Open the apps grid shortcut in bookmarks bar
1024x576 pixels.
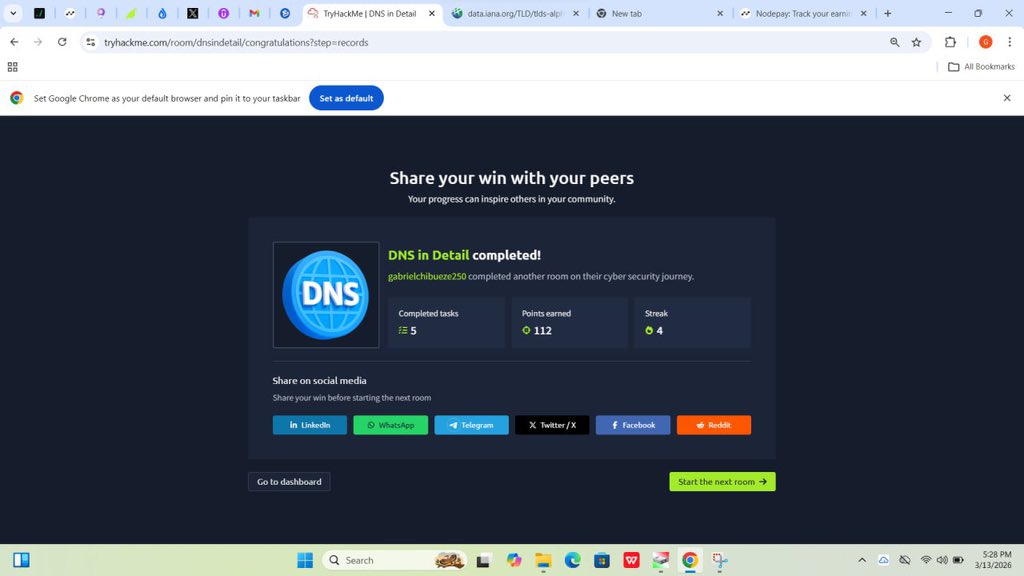(12, 67)
